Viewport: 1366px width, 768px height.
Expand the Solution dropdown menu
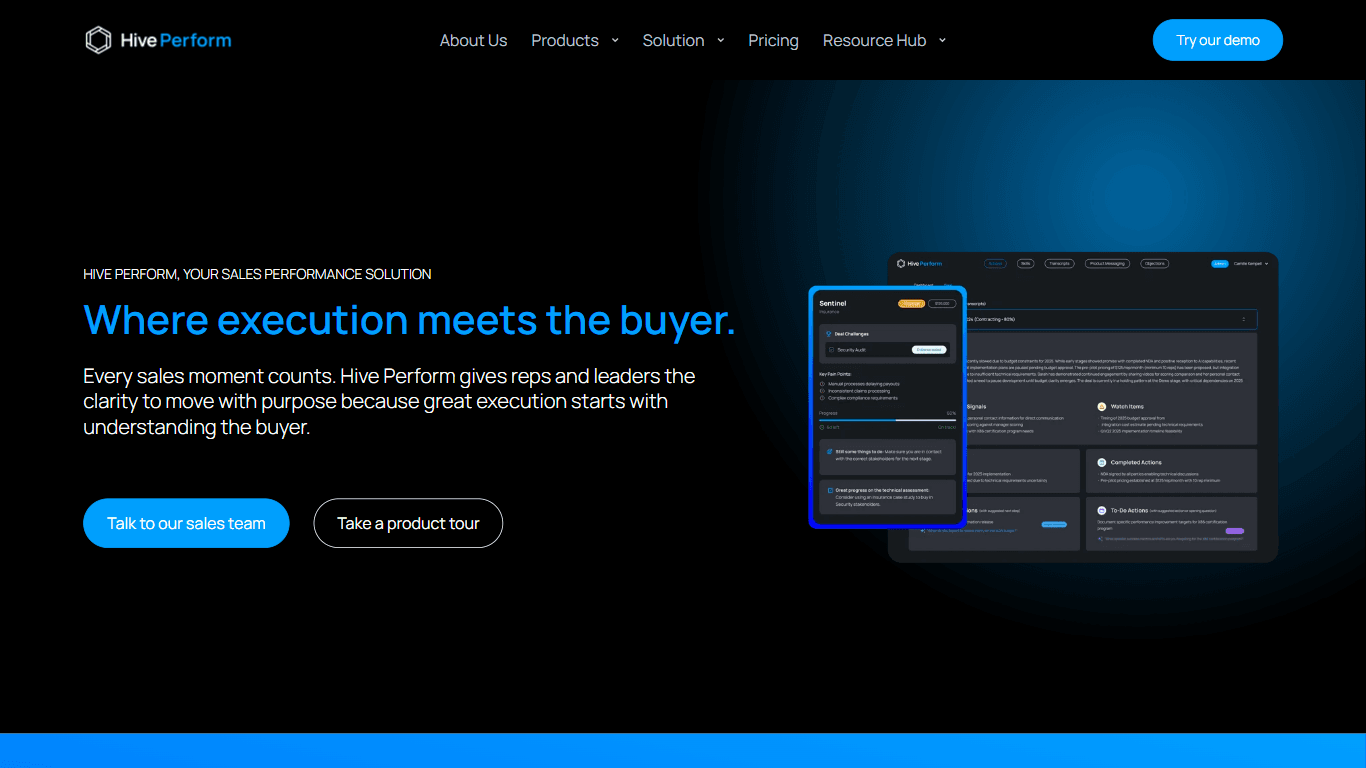[x=684, y=40]
